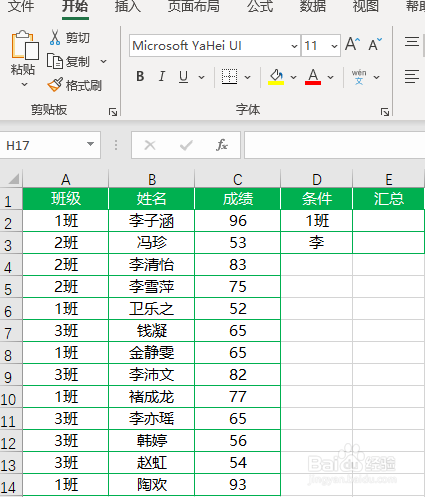Click the Select All corner triangle

[13, 179]
